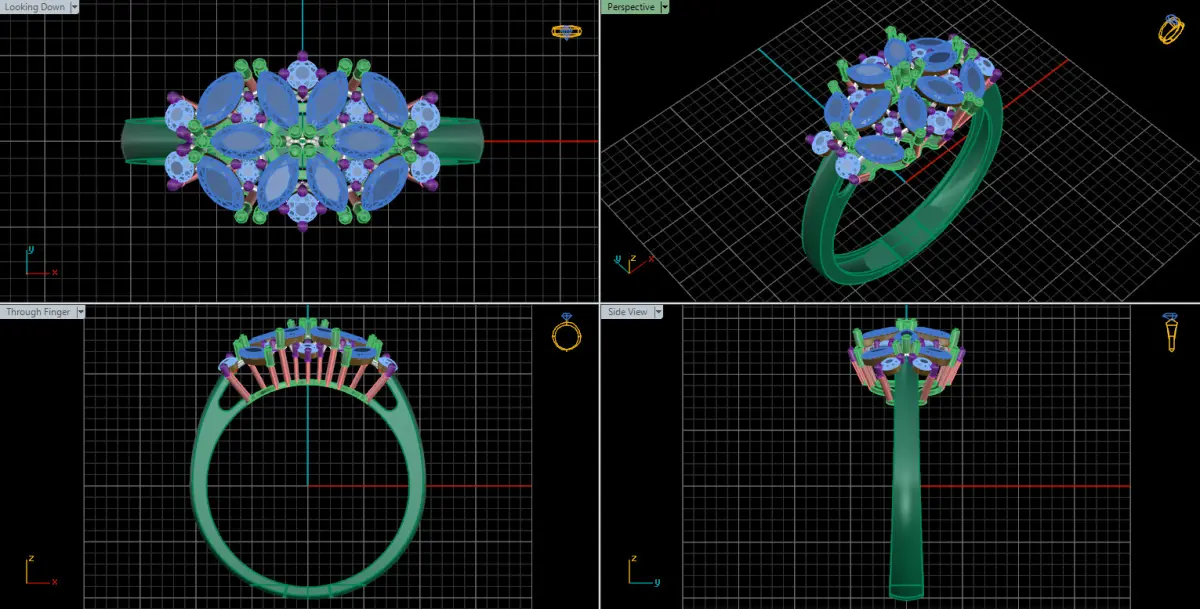The image size is (1200, 609).
Task: Click the front ring icon in Through Finger view
Action: (566, 332)
